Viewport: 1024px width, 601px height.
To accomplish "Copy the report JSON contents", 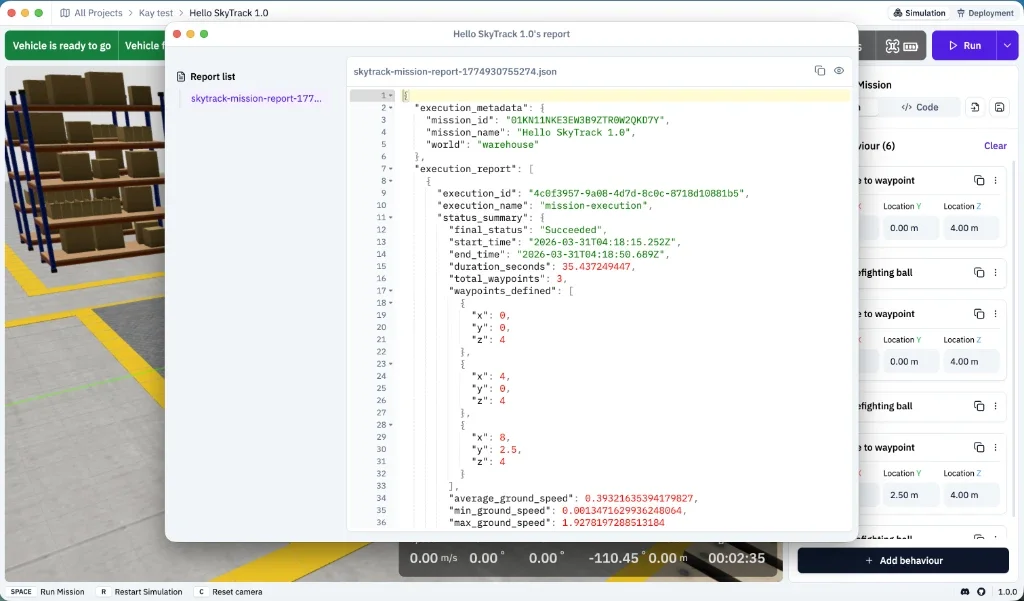I will [820, 71].
